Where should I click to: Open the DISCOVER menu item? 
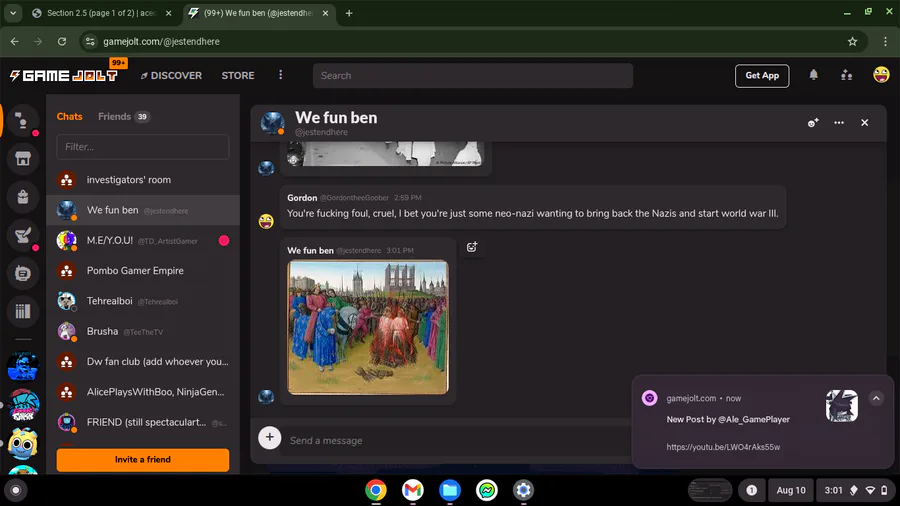[x=171, y=76]
